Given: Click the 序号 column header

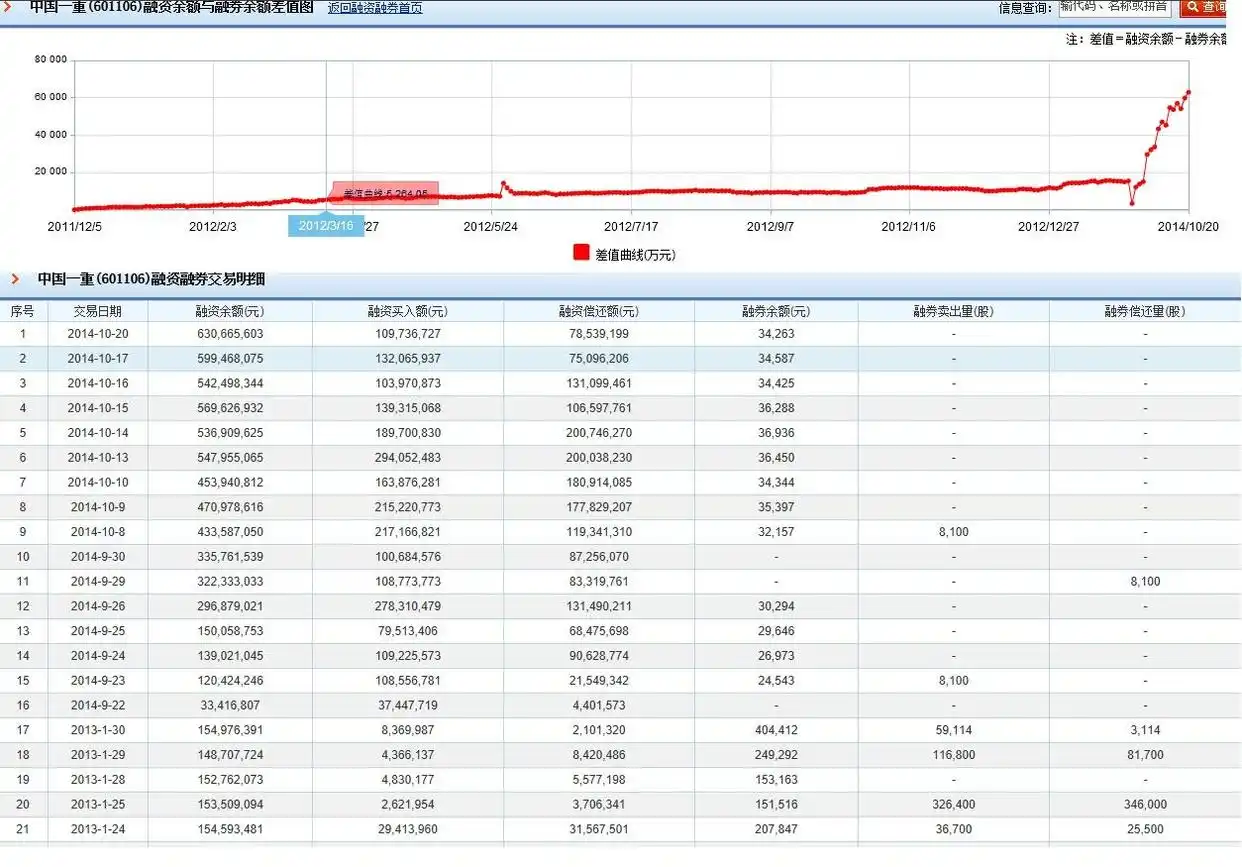Looking at the screenshot, I should 22,311.
